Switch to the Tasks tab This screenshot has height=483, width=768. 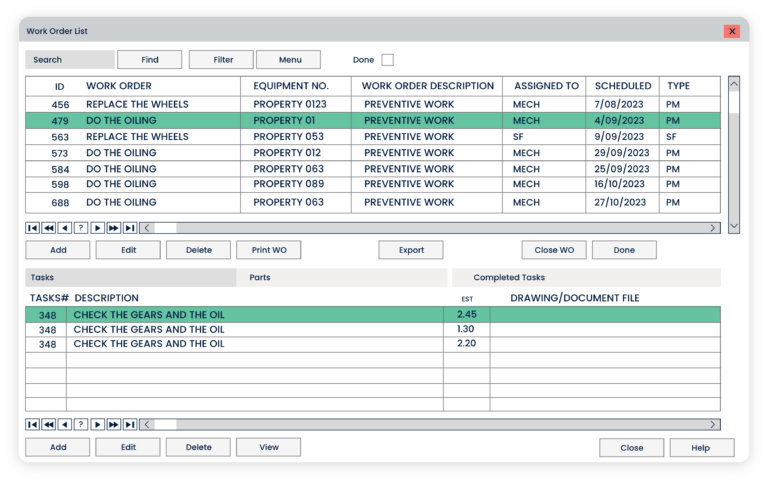[130, 277]
